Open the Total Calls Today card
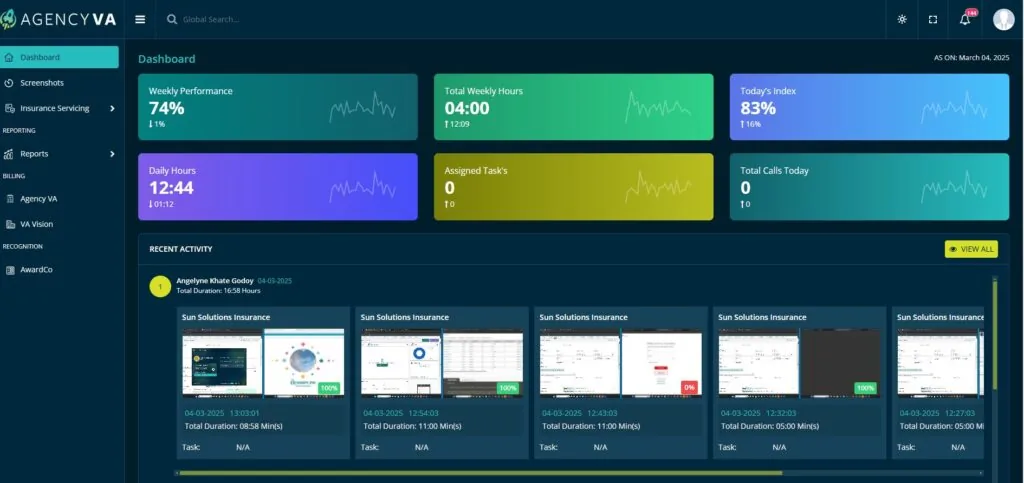 pyautogui.click(x=869, y=187)
